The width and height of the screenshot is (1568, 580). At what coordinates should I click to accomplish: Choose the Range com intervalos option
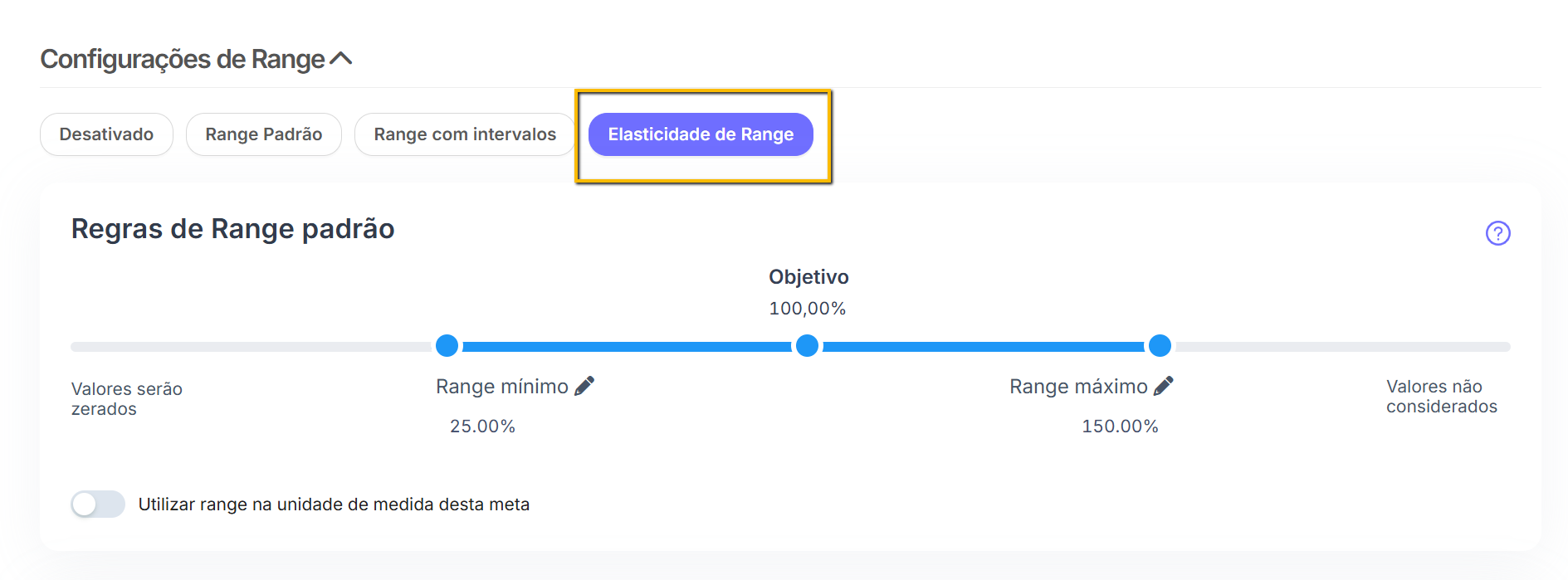(465, 134)
